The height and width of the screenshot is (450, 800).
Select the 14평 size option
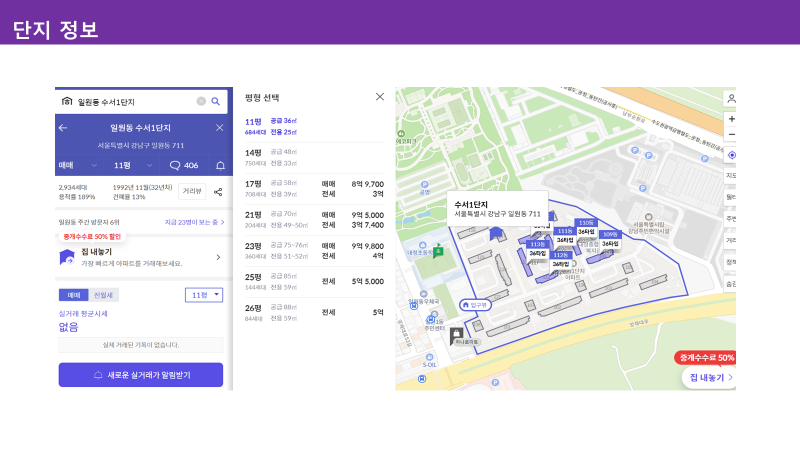click(314, 158)
